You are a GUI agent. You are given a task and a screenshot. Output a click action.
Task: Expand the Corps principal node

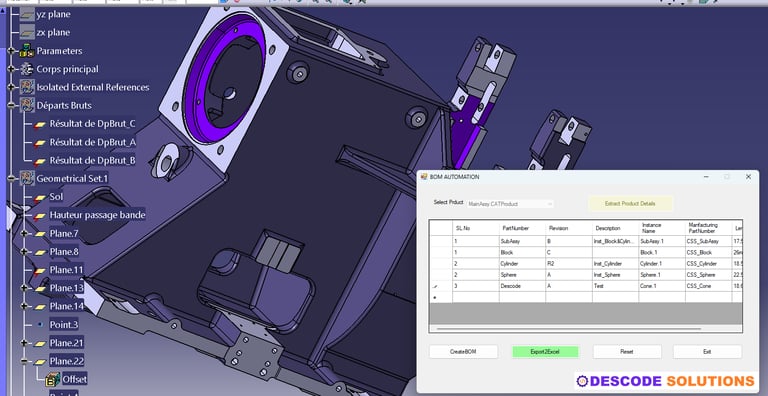click(x=11, y=69)
